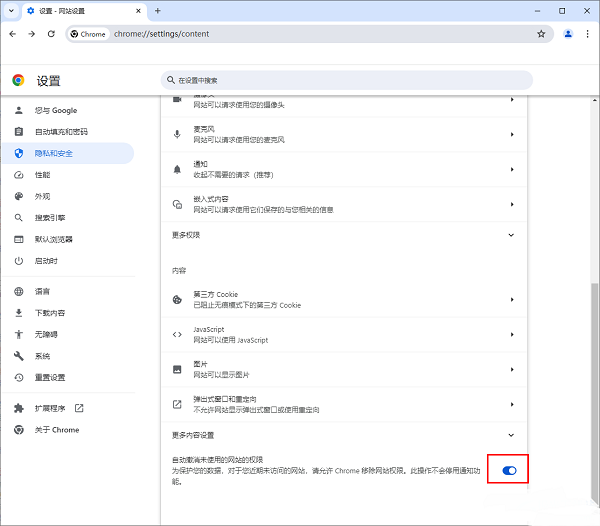Expand the 更多内容设置 section

click(511, 435)
